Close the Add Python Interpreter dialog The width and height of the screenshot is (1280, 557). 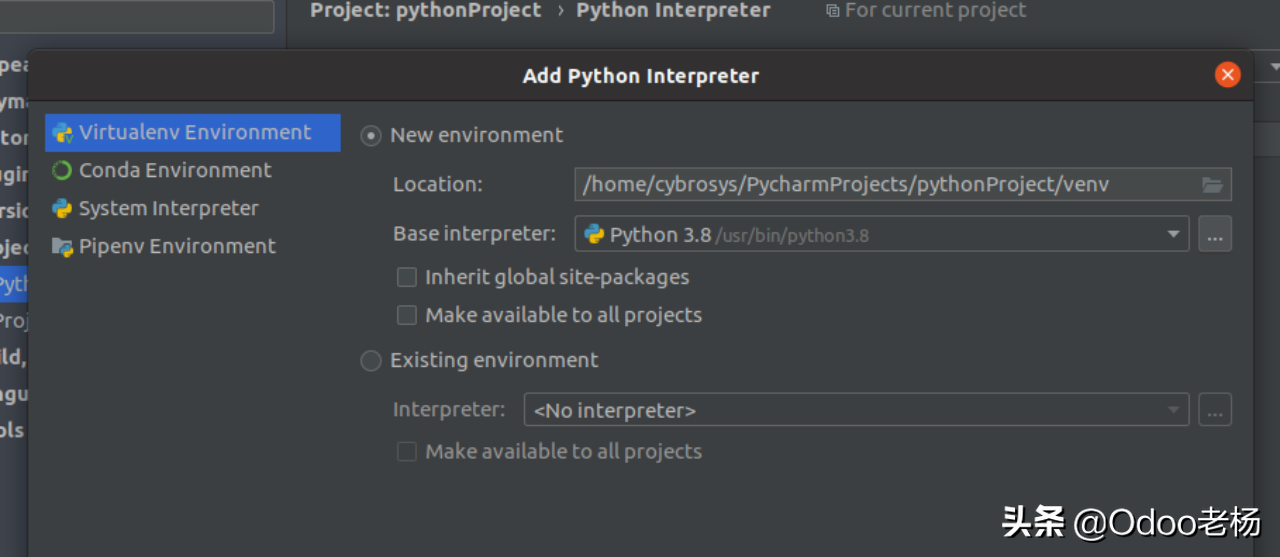tap(1227, 75)
